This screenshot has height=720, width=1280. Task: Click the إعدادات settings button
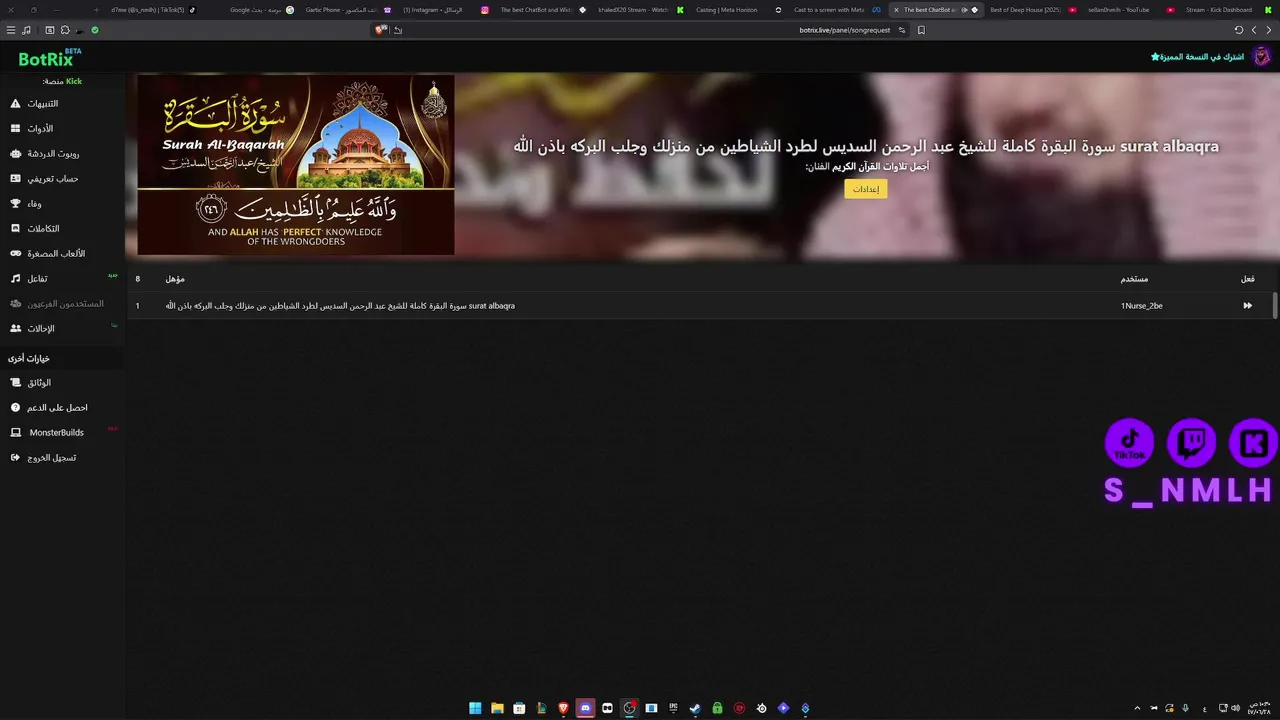(865, 189)
